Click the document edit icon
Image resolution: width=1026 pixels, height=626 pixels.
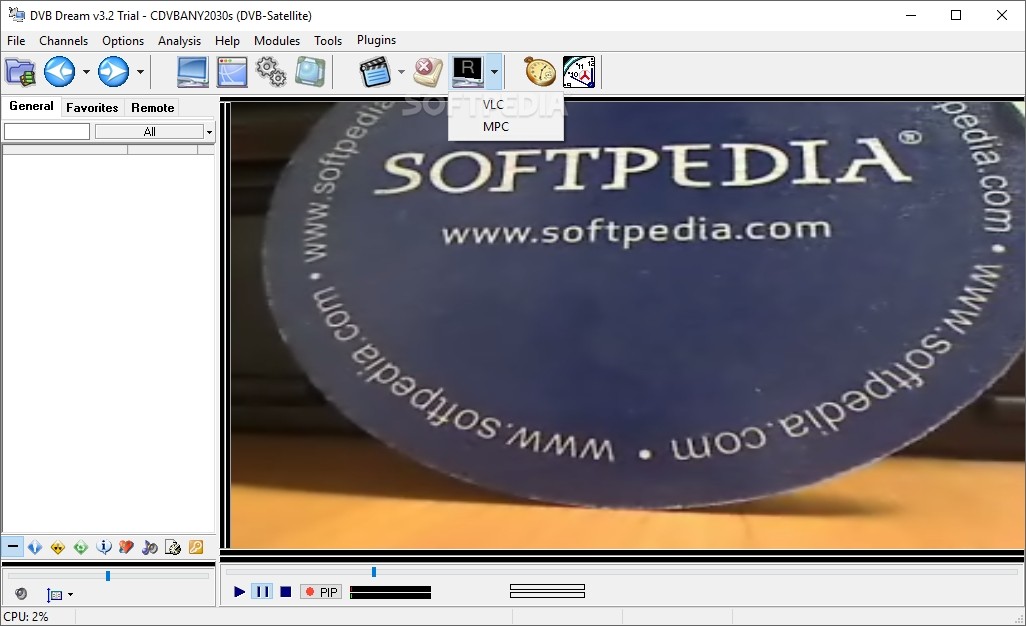pos(173,547)
